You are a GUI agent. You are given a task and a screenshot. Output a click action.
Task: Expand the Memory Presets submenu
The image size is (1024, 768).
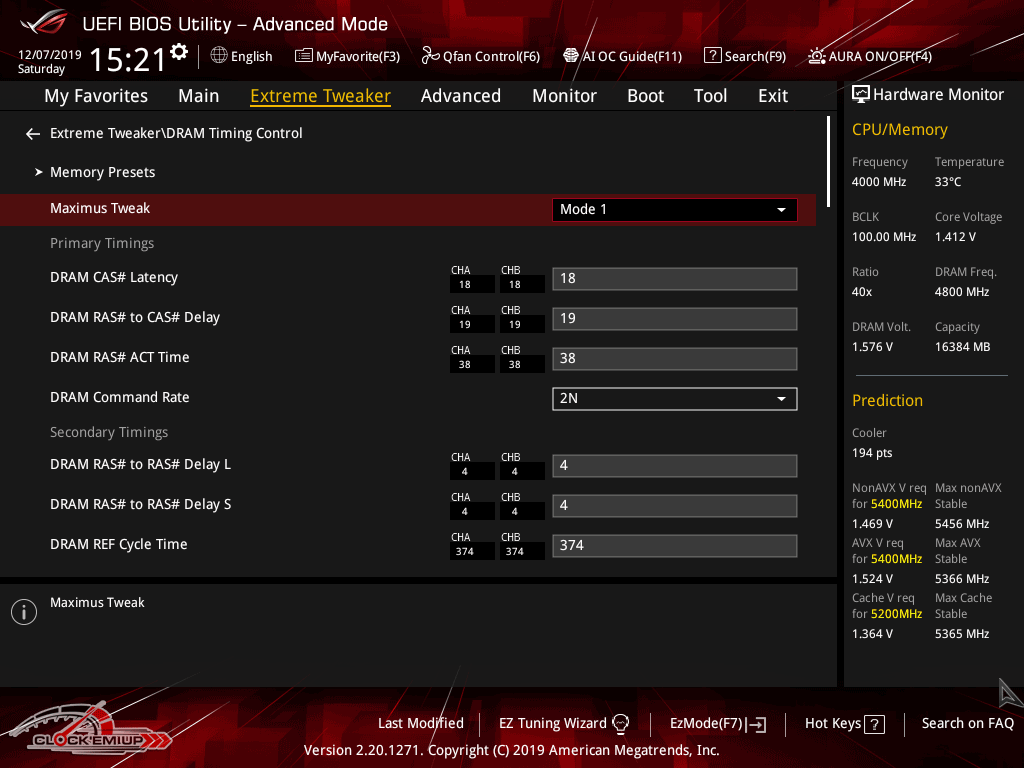[102, 172]
